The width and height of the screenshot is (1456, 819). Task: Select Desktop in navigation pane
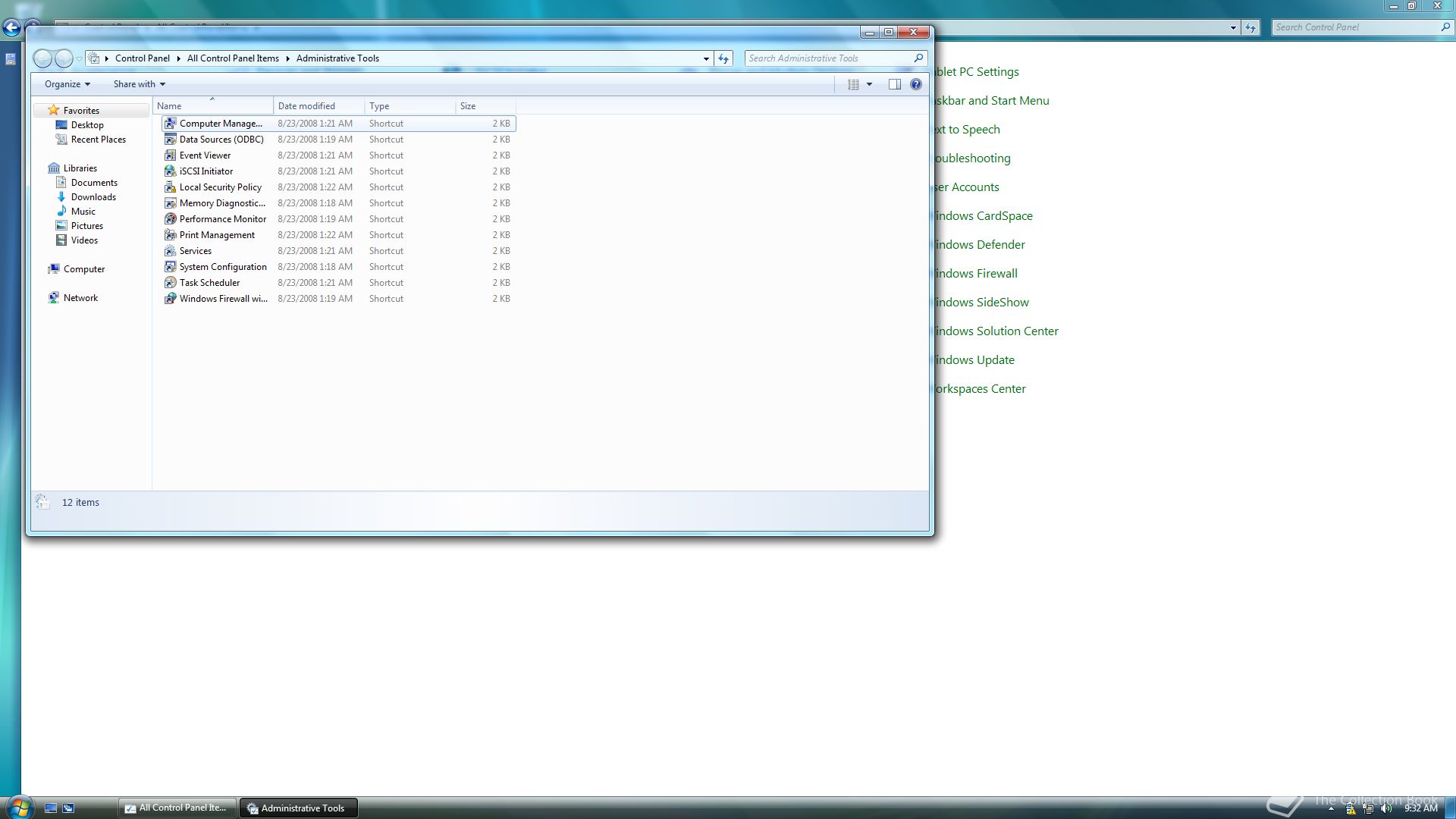click(x=87, y=125)
